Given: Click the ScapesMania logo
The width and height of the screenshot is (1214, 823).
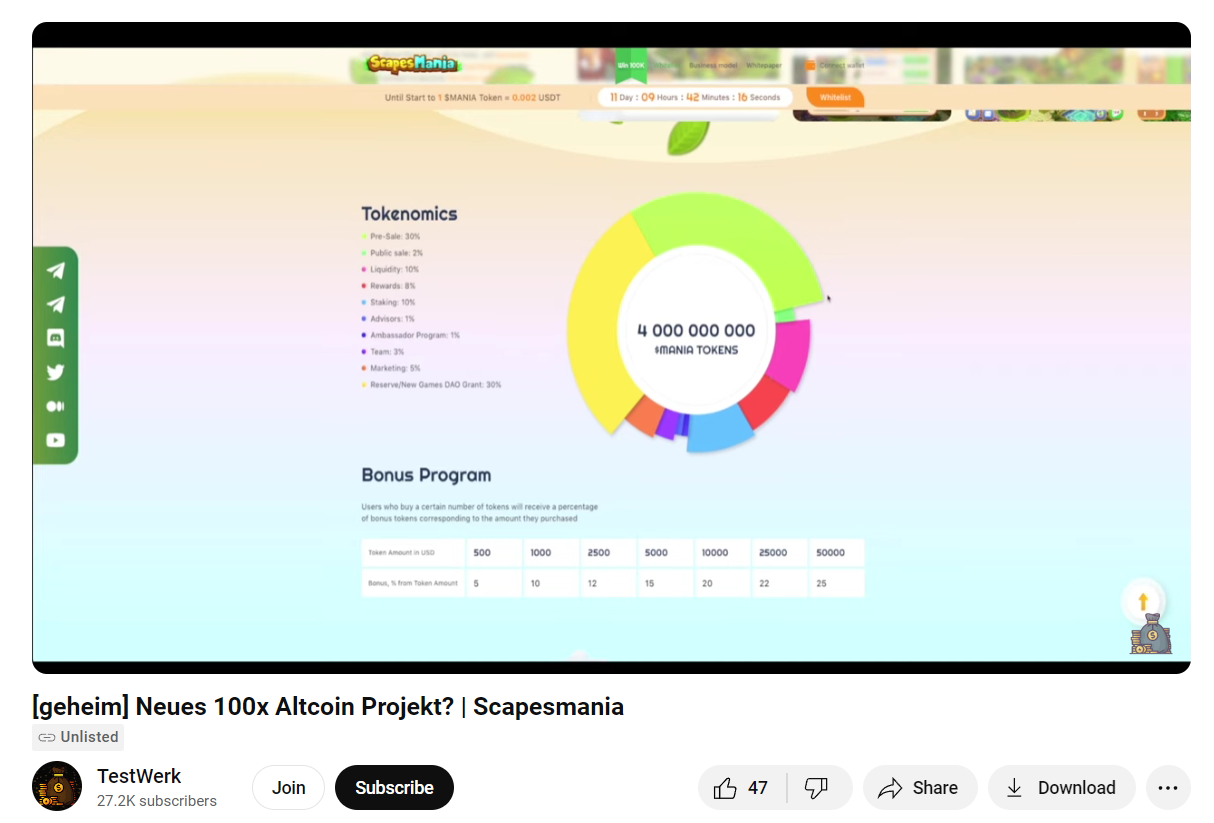Looking at the screenshot, I should pos(412,64).
